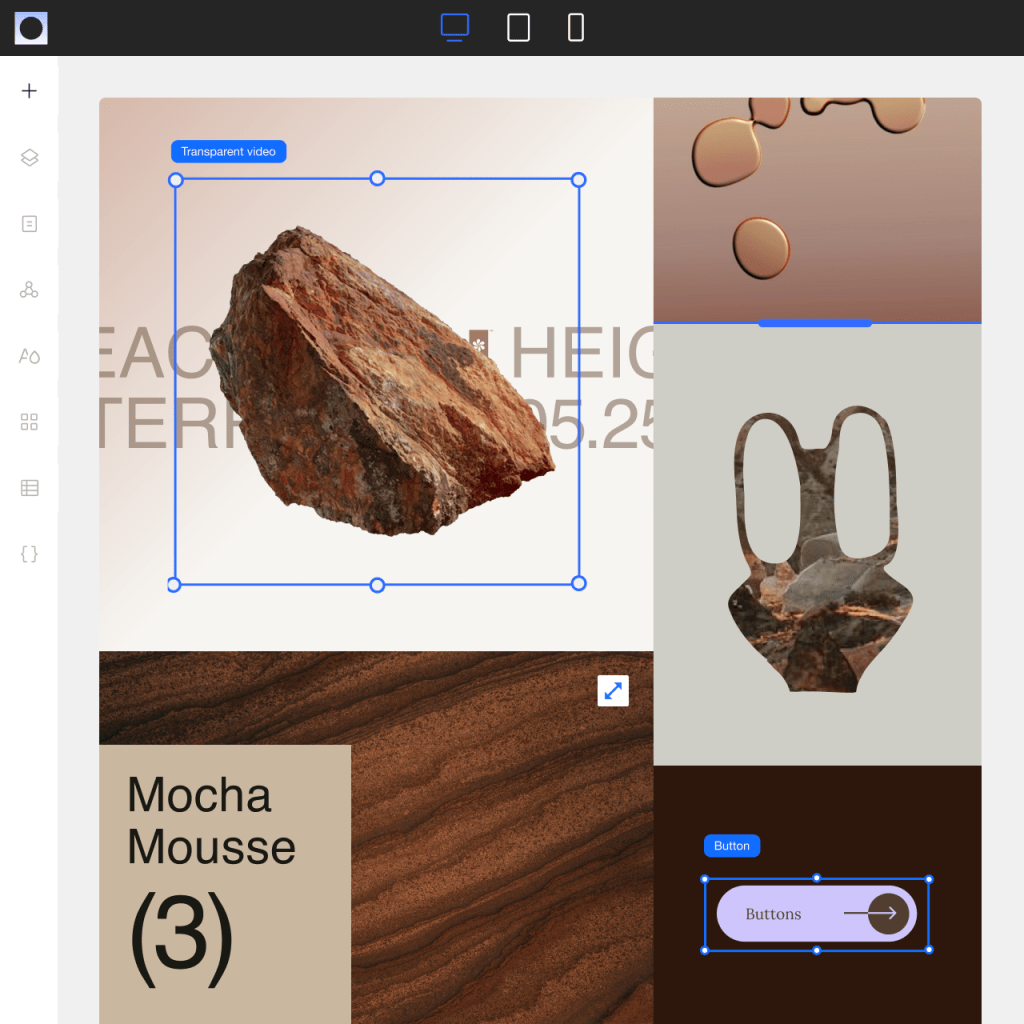Click the swimsuit-shaped masked image
This screenshot has width=1024, height=1024.
pyautogui.click(x=818, y=548)
